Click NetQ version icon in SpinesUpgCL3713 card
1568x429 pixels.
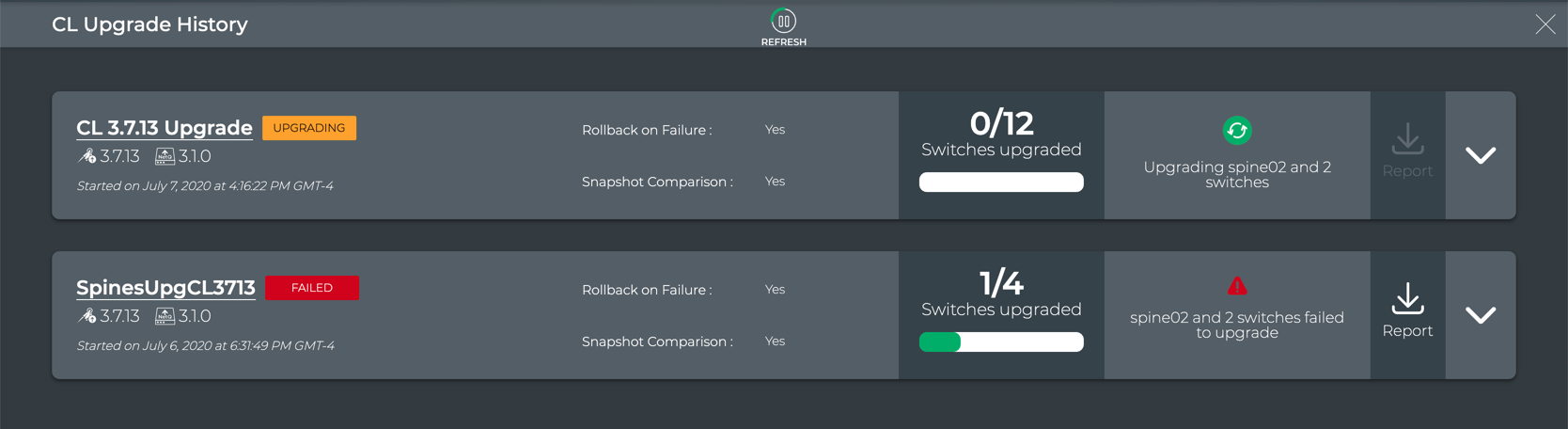tap(165, 316)
